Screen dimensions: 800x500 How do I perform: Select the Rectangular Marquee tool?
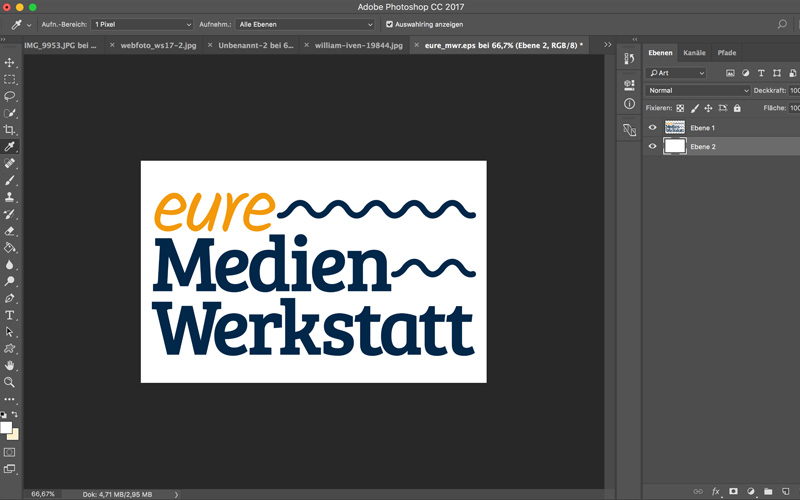9,79
